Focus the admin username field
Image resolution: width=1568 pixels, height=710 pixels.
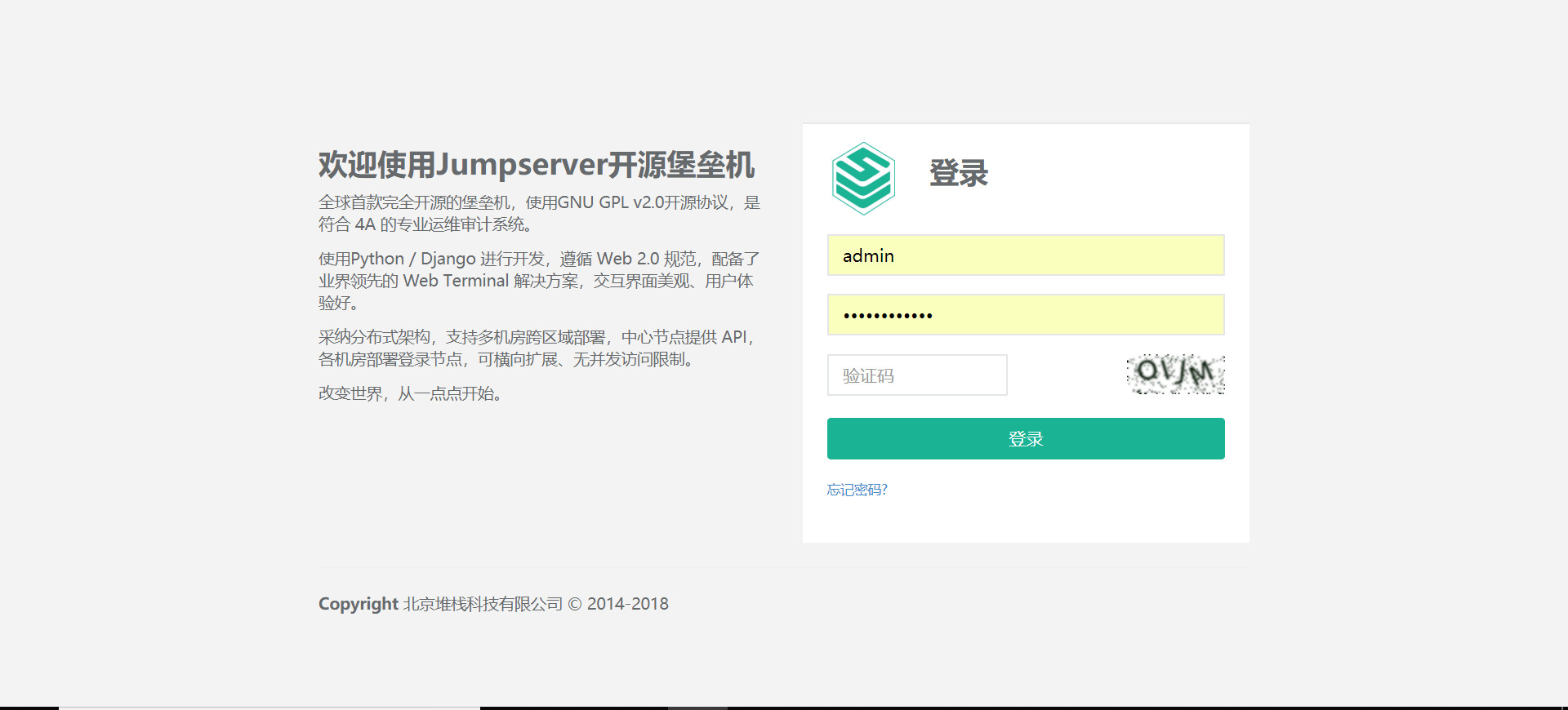click(1026, 255)
